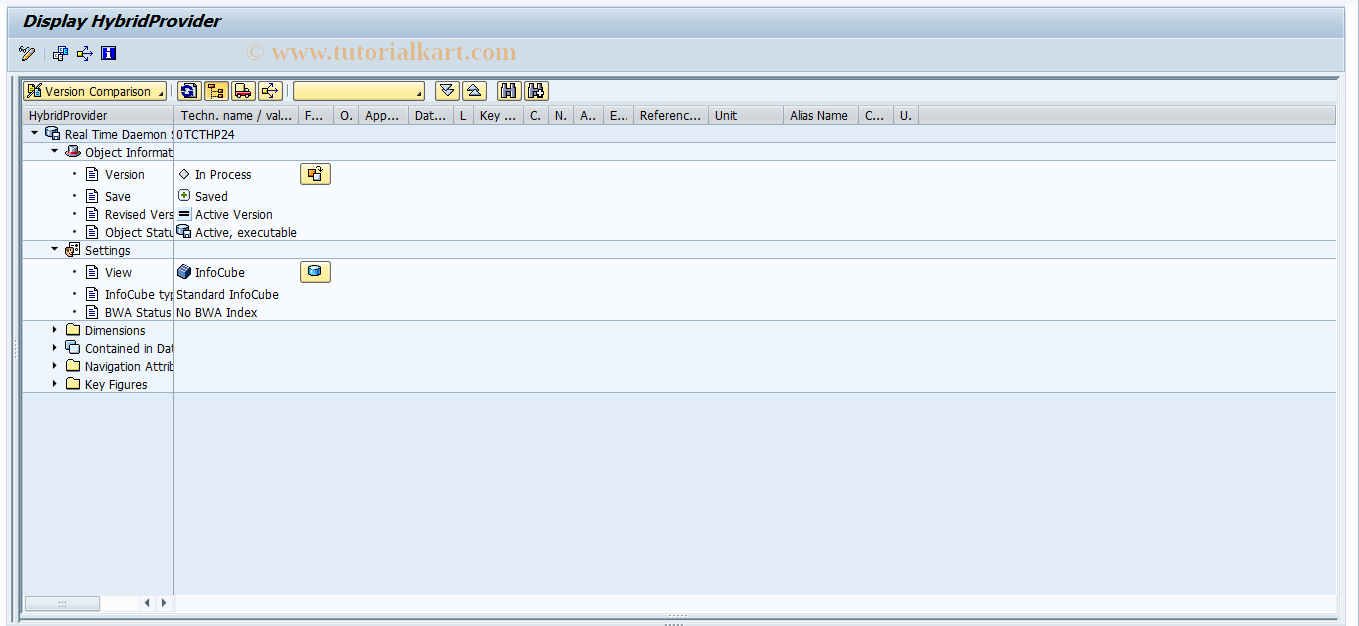The height and width of the screenshot is (626, 1359).
Task: Click the Standard InfoCube value
Action: coord(227,294)
